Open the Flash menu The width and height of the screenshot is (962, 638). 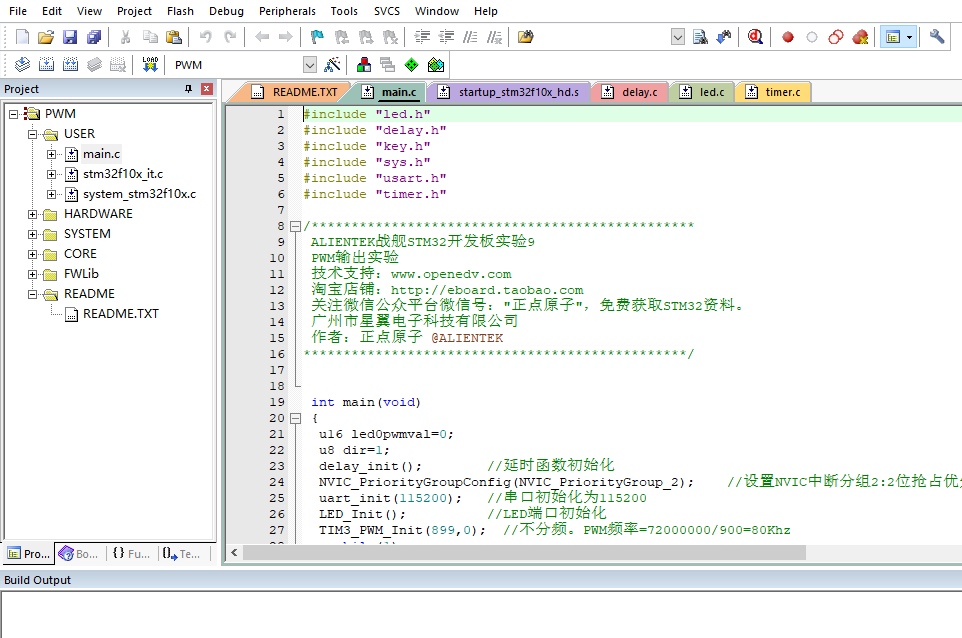[180, 11]
